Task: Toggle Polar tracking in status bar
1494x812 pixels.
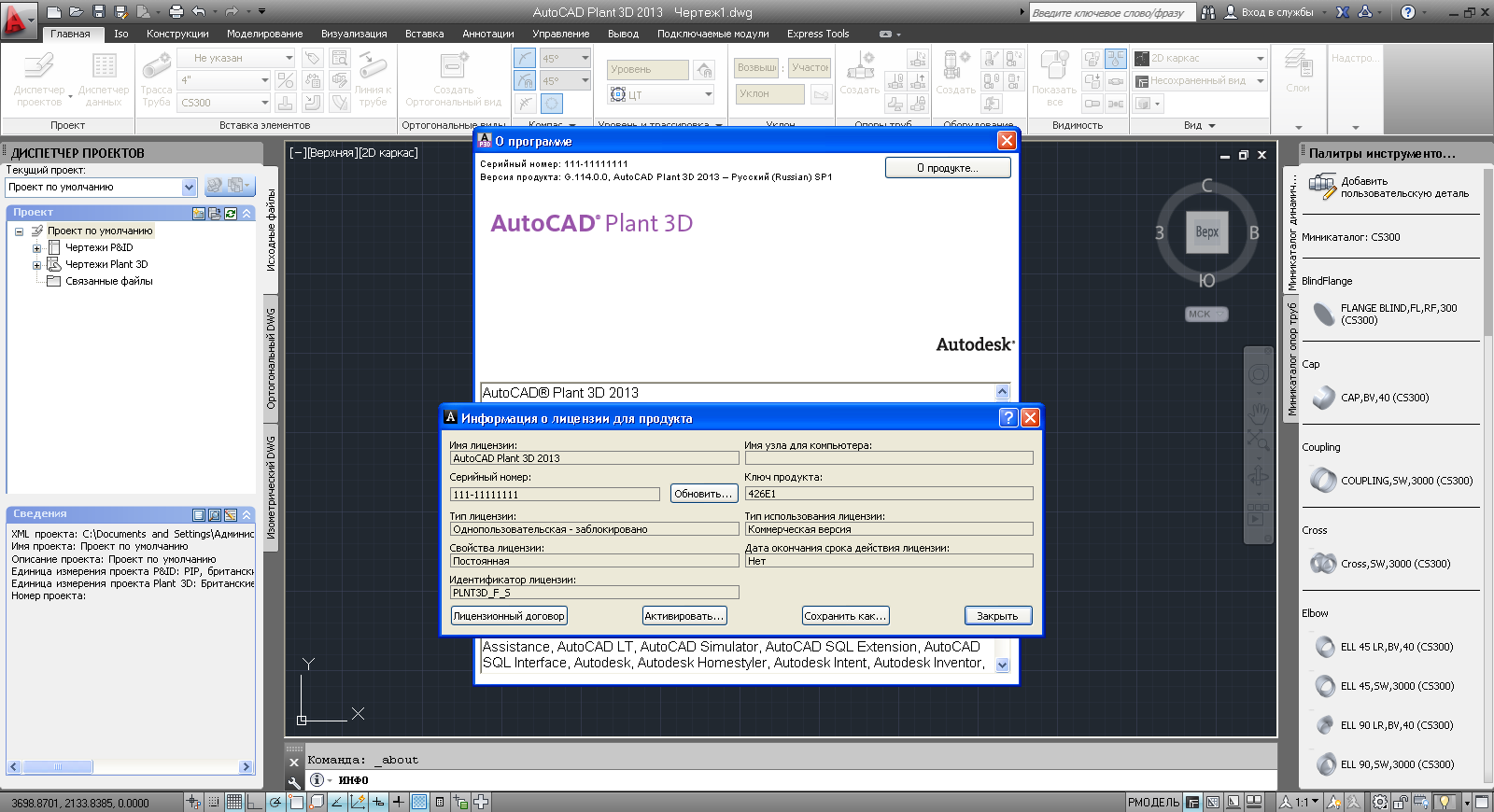Action: click(275, 802)
